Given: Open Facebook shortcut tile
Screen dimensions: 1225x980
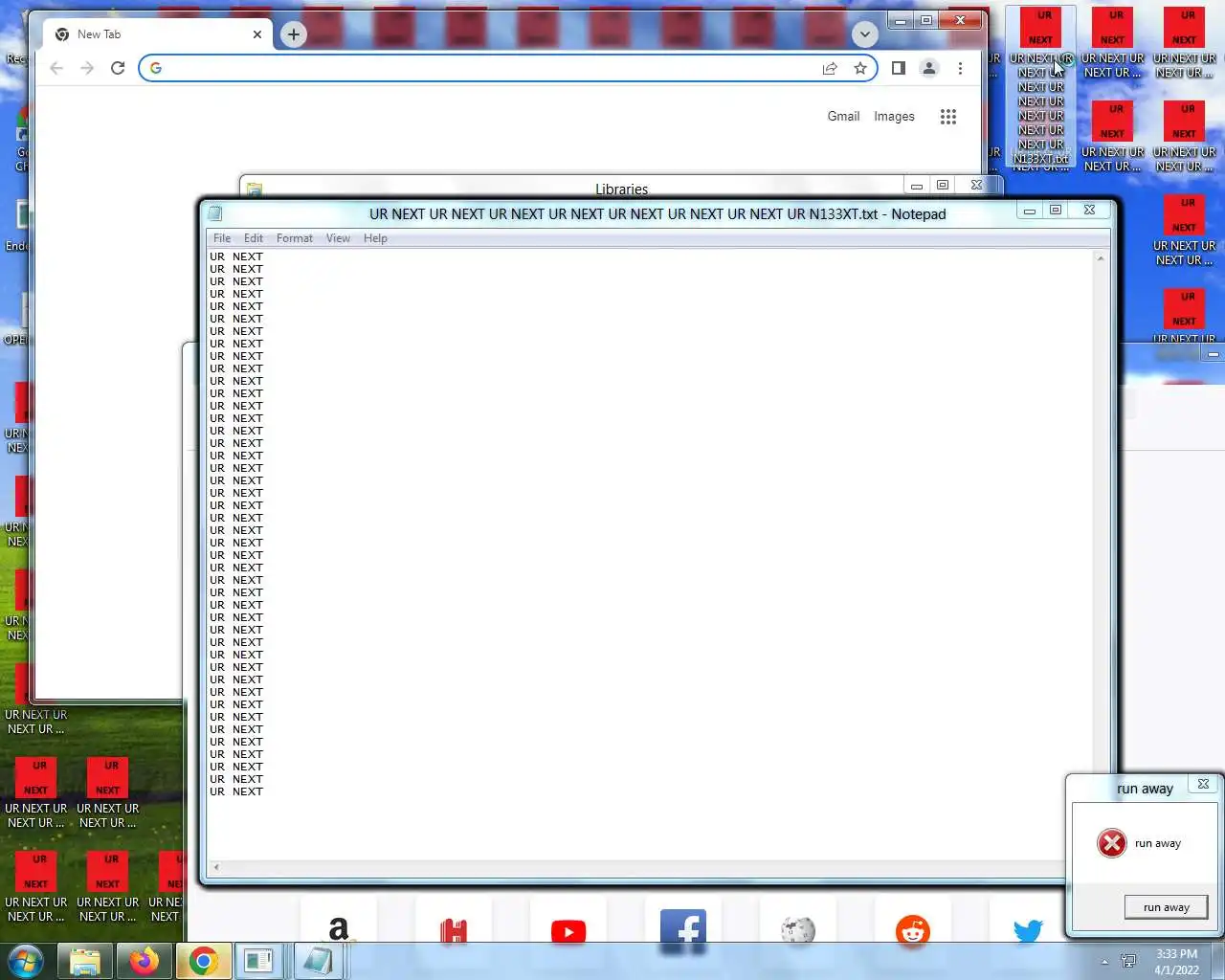Looking at the screenshot, I should tap(683, 926).
